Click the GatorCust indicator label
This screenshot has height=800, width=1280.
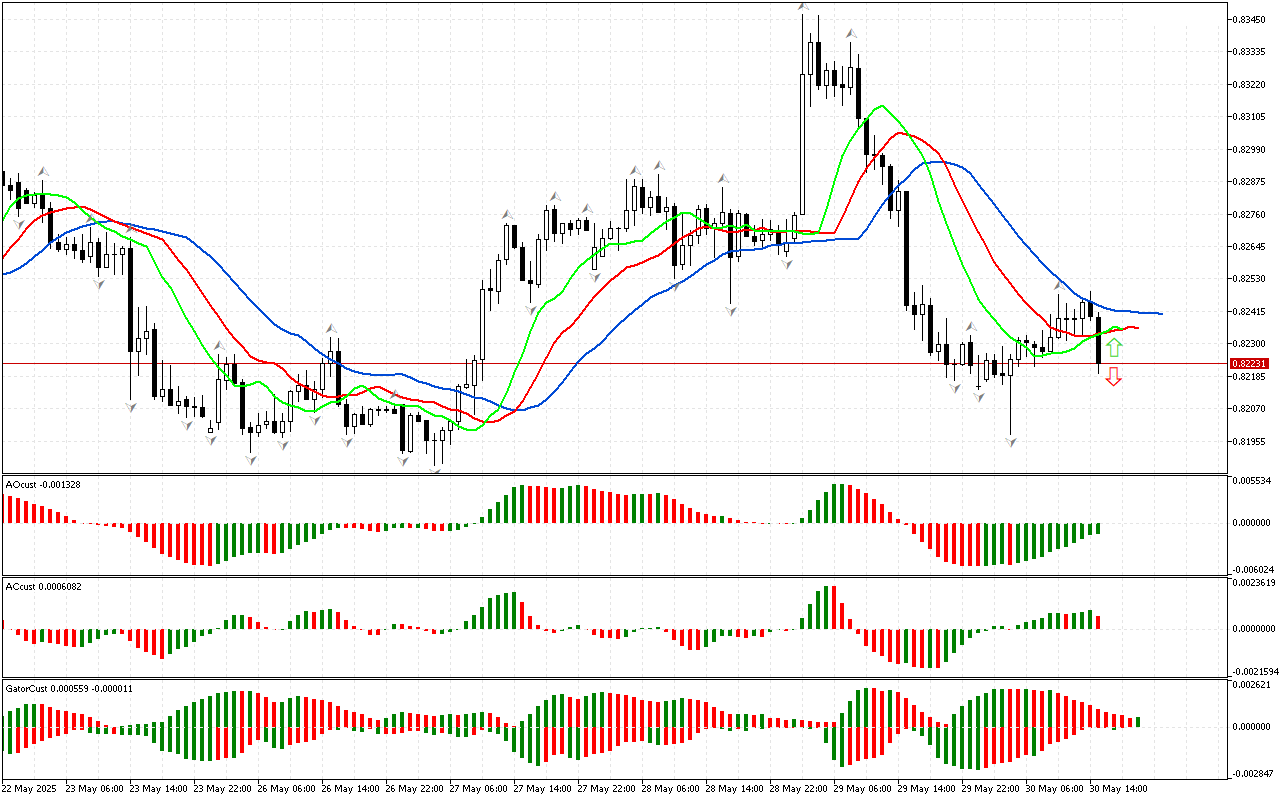coord(69,689)
